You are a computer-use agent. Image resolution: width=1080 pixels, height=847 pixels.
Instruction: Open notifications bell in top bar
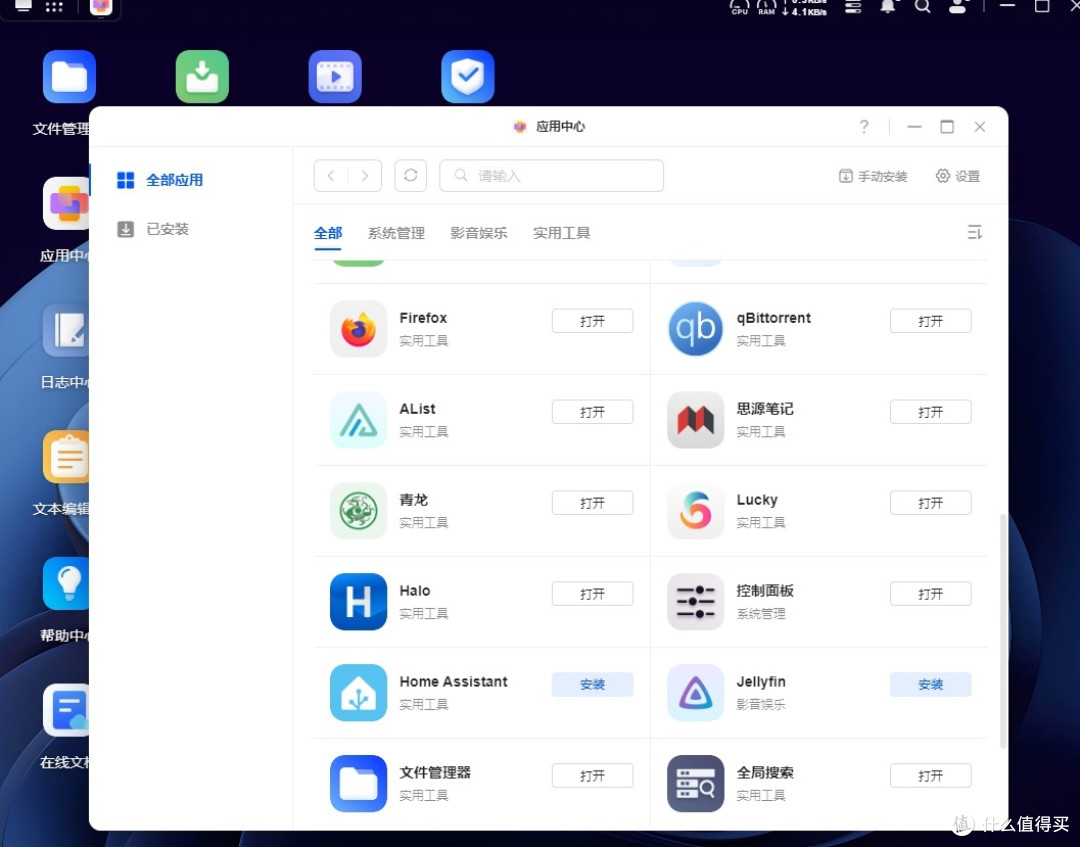(x=888, y=6)
